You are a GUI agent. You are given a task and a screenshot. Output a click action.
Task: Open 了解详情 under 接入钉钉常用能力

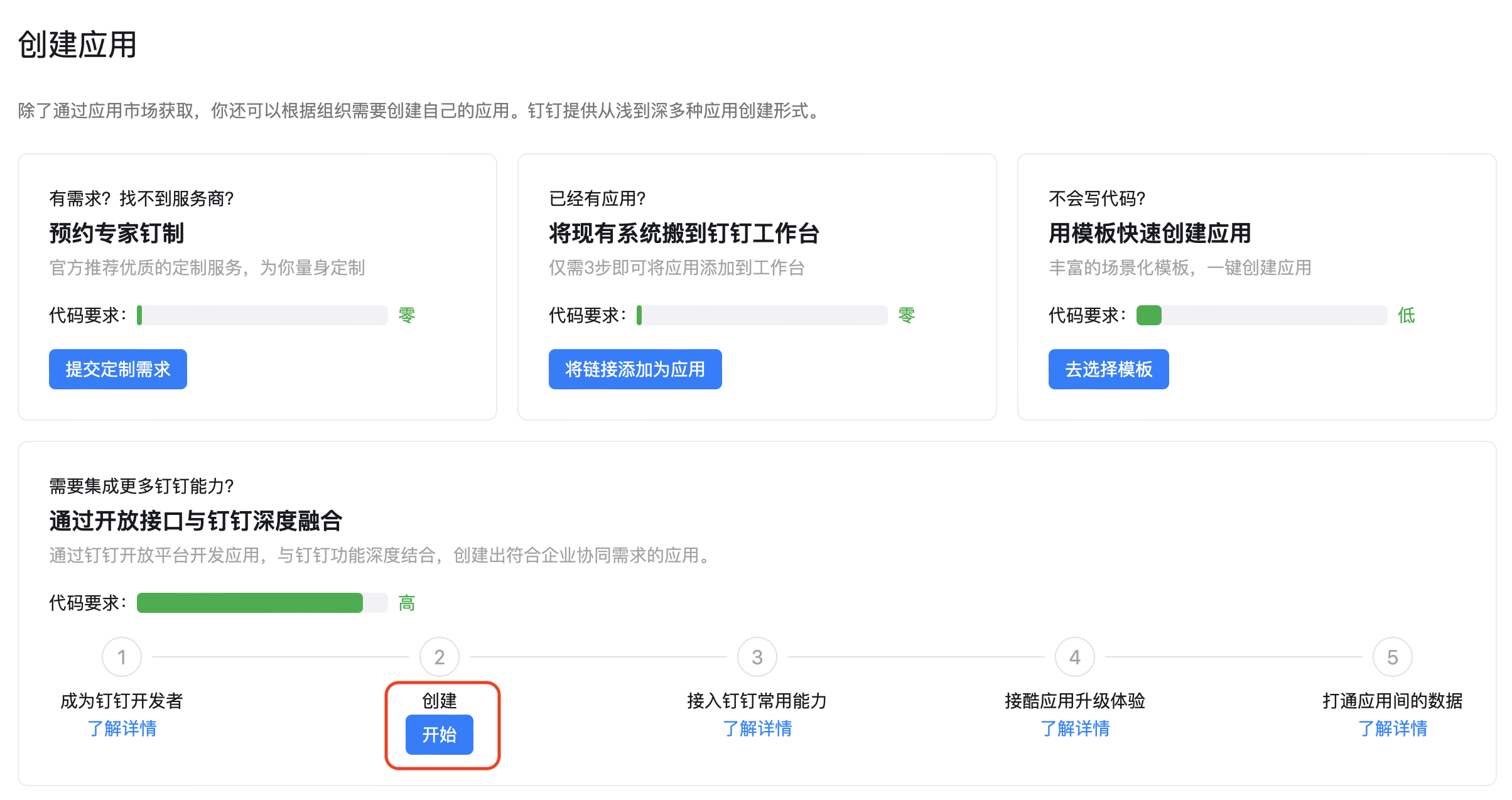tap(757, 728)
